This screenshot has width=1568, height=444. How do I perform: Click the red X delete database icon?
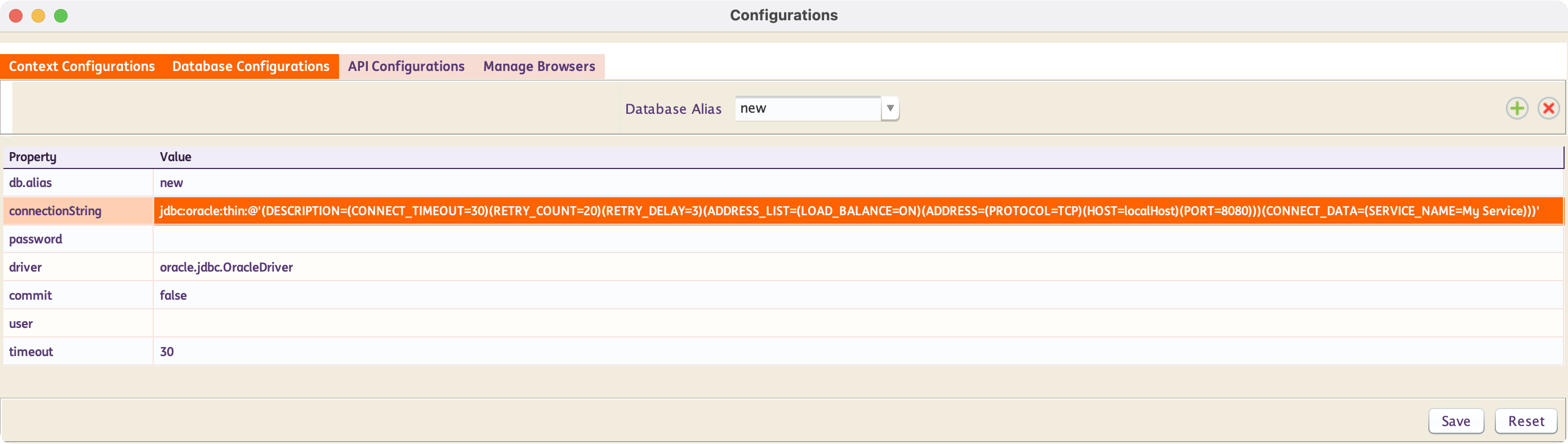1548,108
